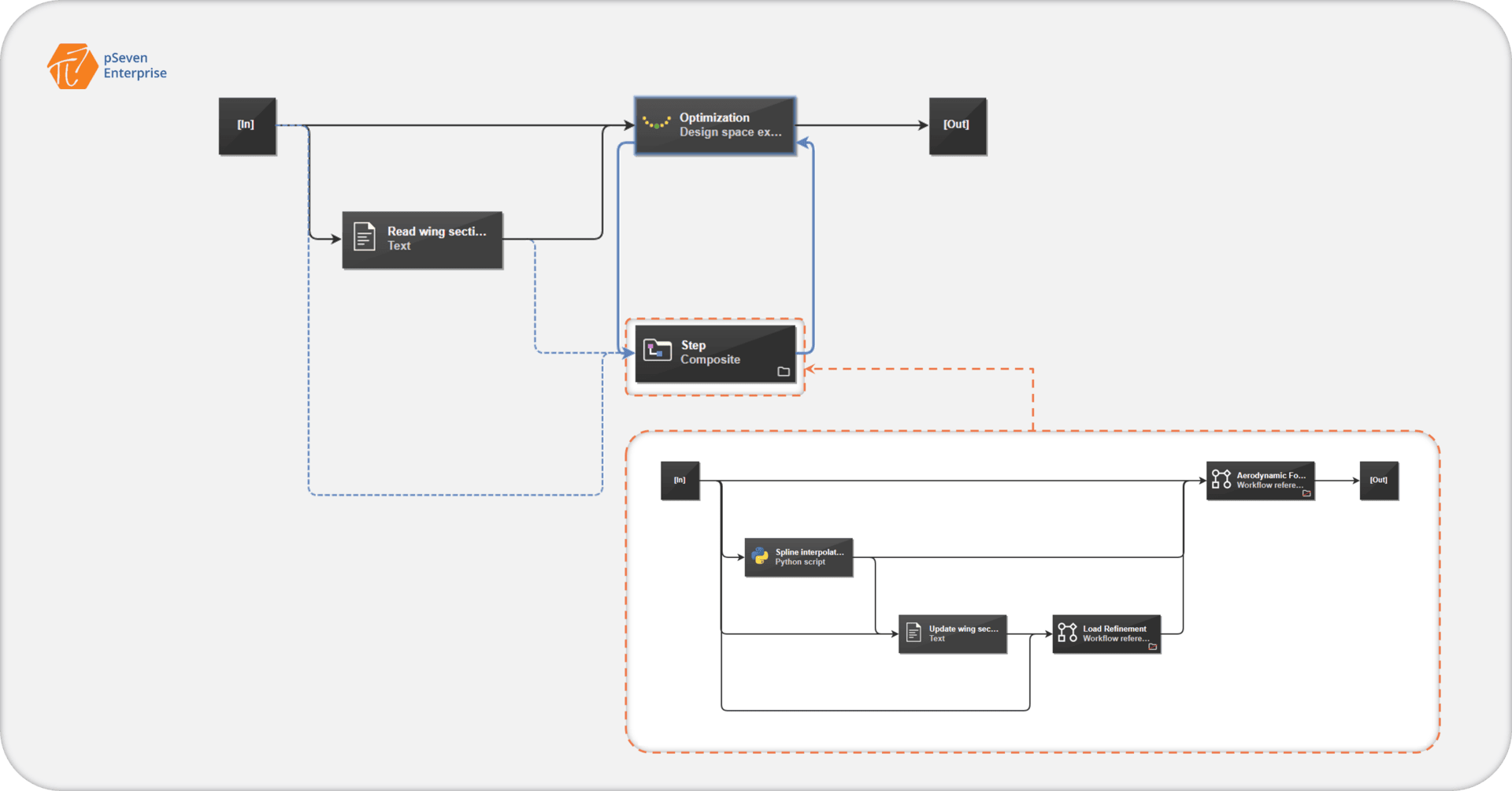The width and height of the screenshot is (1512, 791).
Task: Open Load Refinement's small folder icon
Action: point(1153,647)
